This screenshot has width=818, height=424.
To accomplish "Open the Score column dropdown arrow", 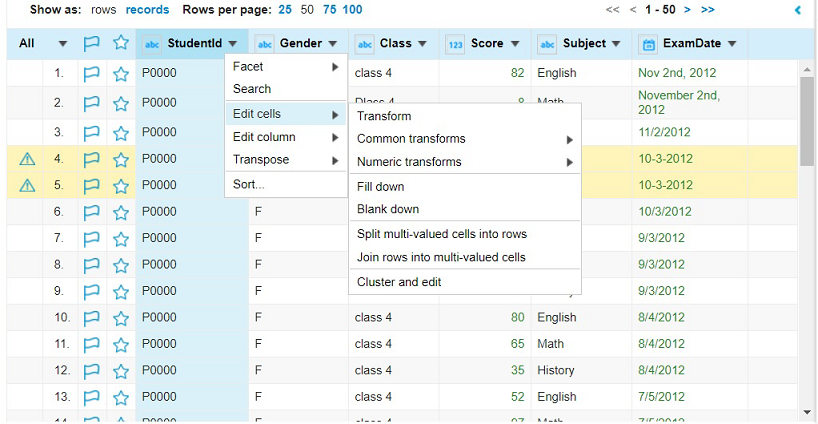I will (515, 44).
